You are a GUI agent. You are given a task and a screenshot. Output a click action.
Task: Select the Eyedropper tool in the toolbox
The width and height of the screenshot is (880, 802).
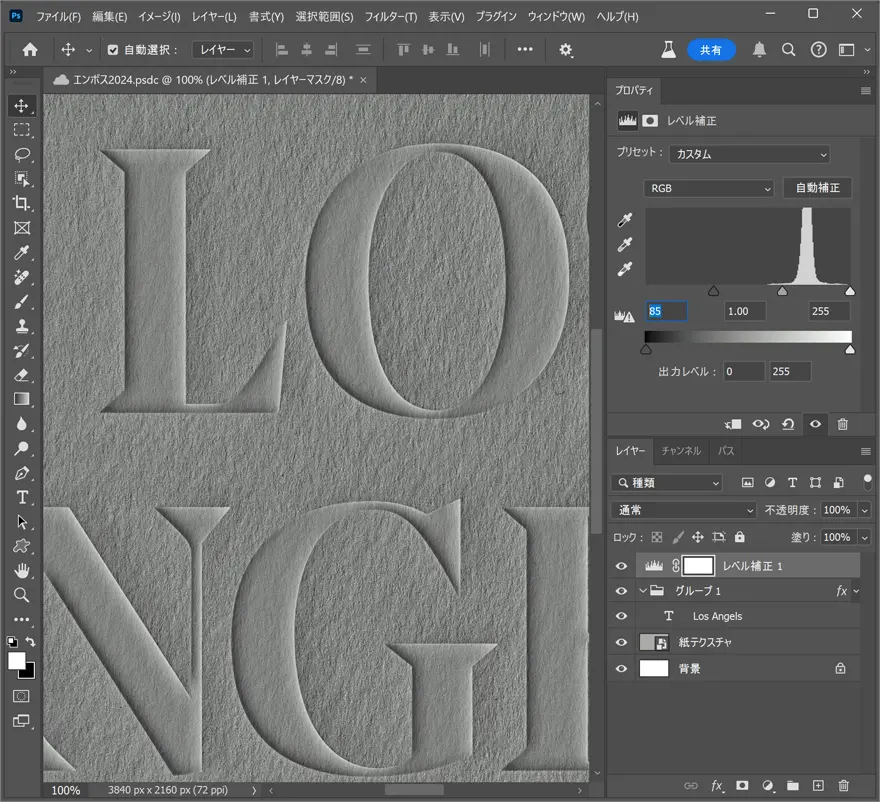tap(21, 253)
